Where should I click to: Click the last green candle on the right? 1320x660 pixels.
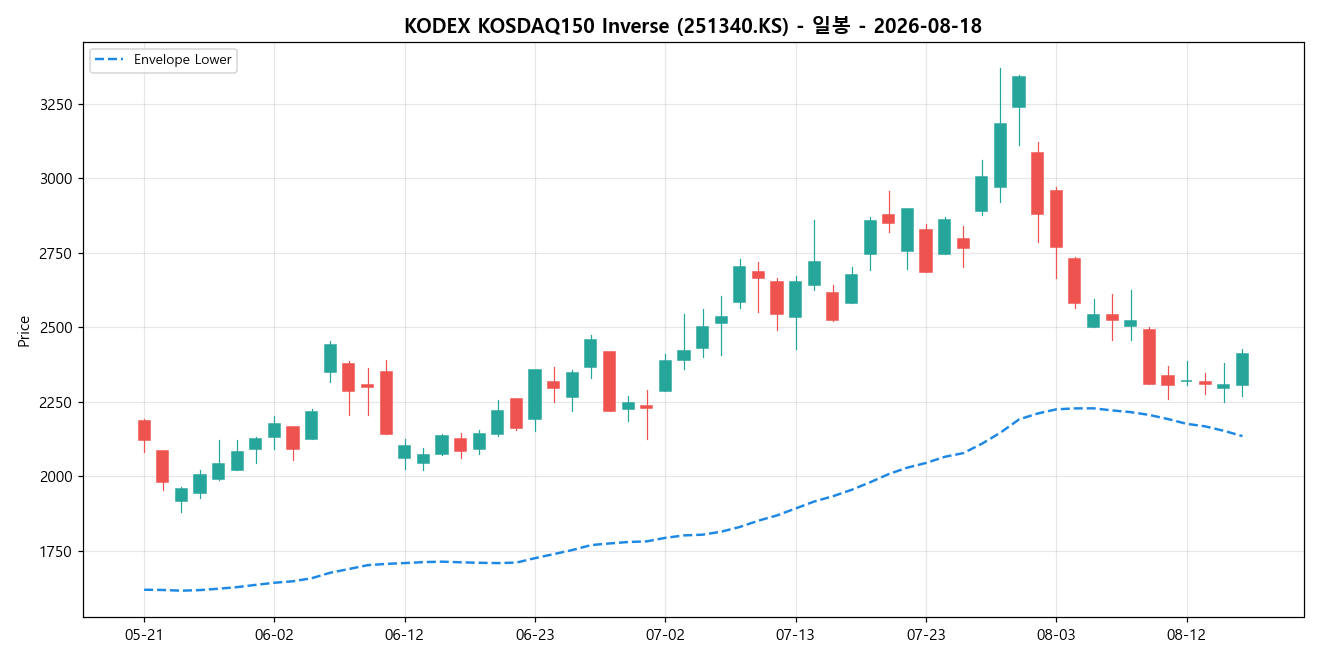tap(1242, 369)
